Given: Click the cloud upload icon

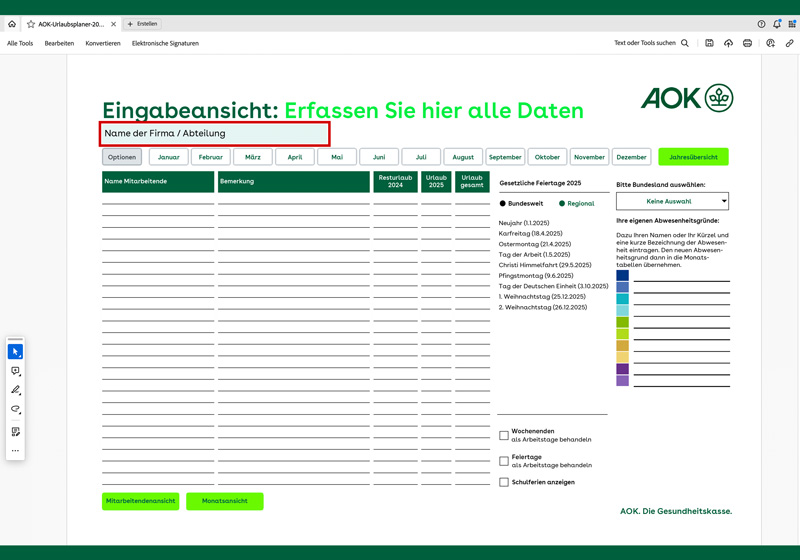Looking at the screenshot, I should tap(728, 43).
